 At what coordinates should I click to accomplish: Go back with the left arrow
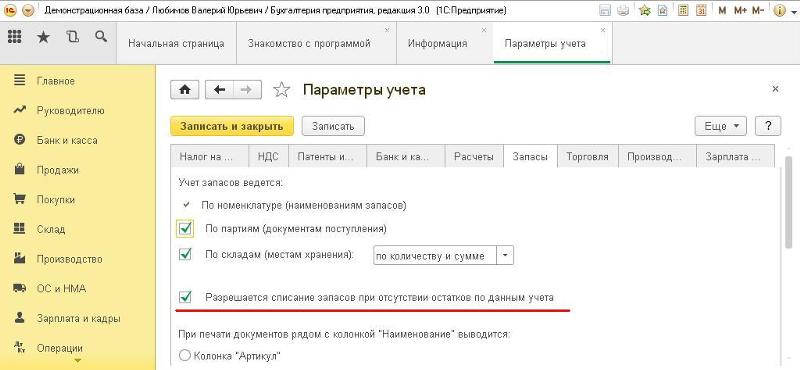(219, 90)
